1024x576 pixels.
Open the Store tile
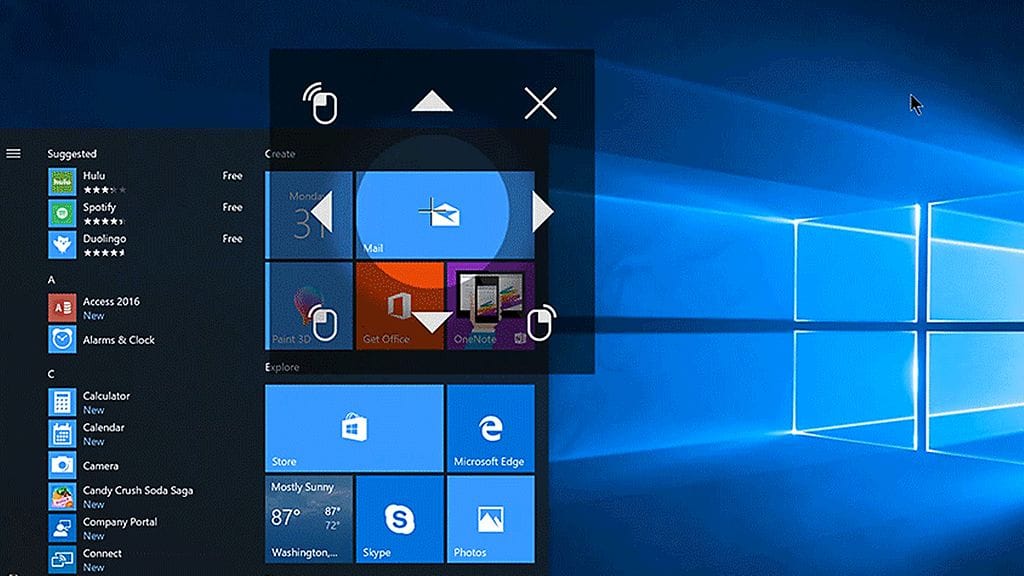(x=354, y=428)
